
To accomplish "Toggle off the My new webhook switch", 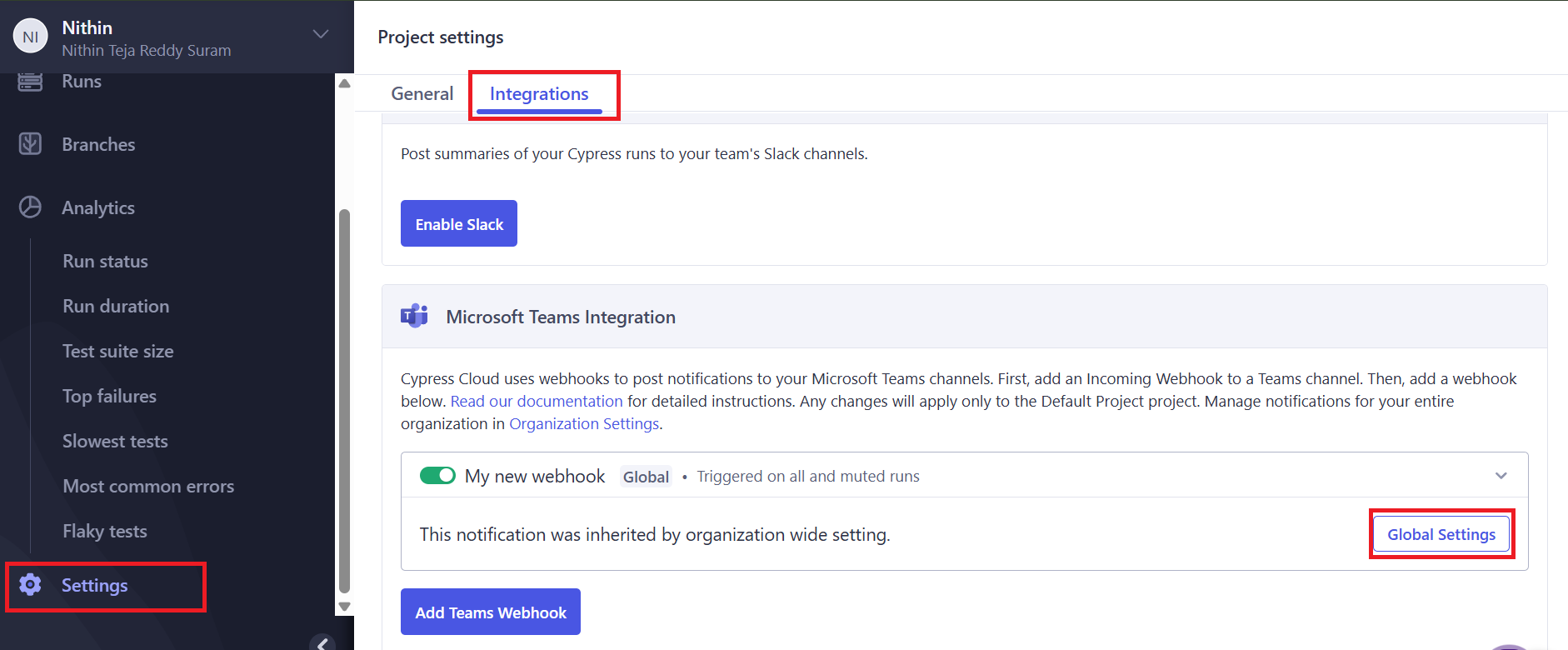I will [437, 476].
